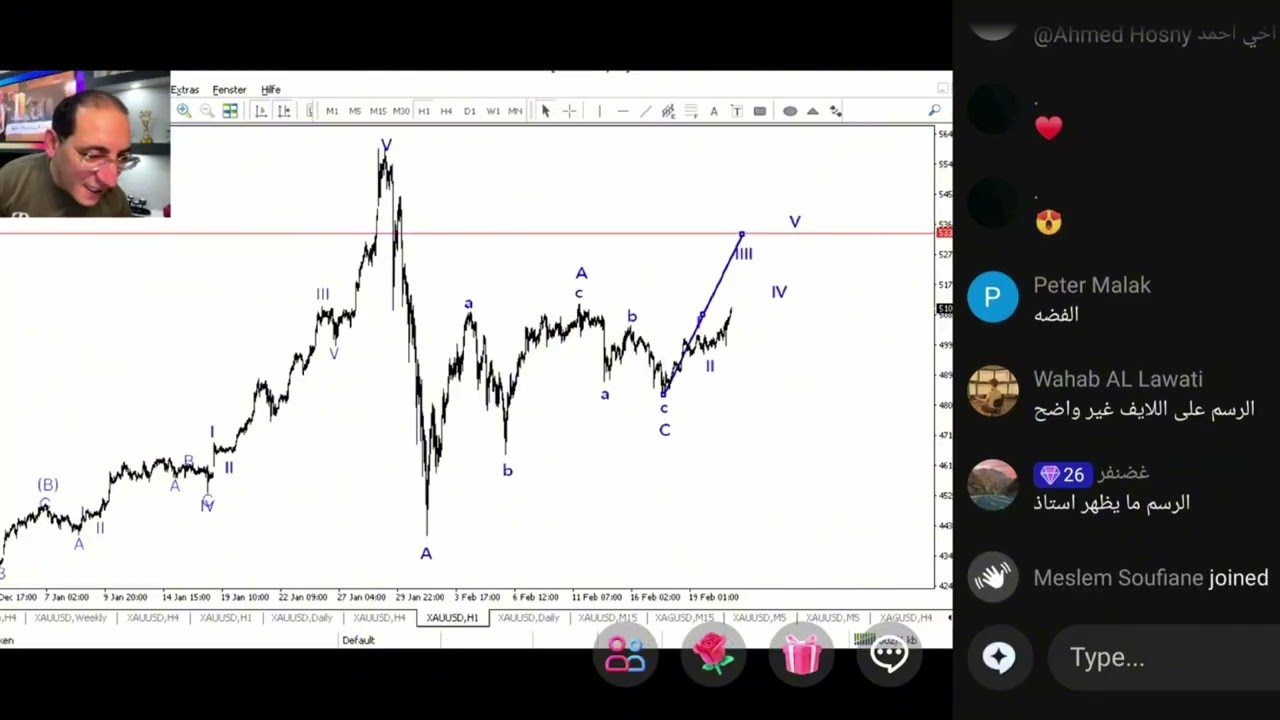Switch chart to M5 timeframe
The height and width of the screenshot is (720, 1280).
[x=355, y=111]
